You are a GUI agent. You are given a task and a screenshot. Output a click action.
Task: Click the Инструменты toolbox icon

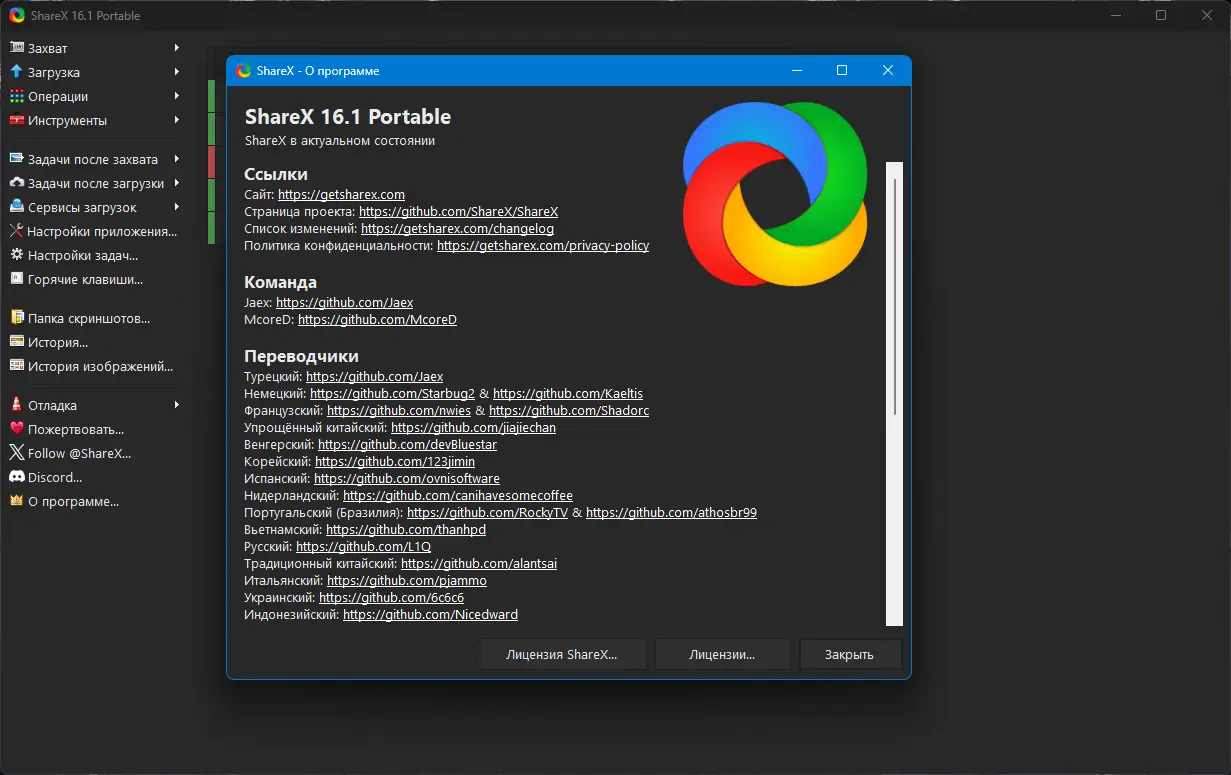click(x=16, y=120)
